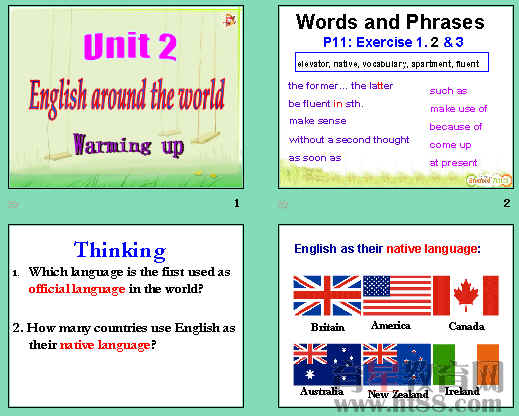
Task: Click the Britain flag image
Action: coord(327,296)
